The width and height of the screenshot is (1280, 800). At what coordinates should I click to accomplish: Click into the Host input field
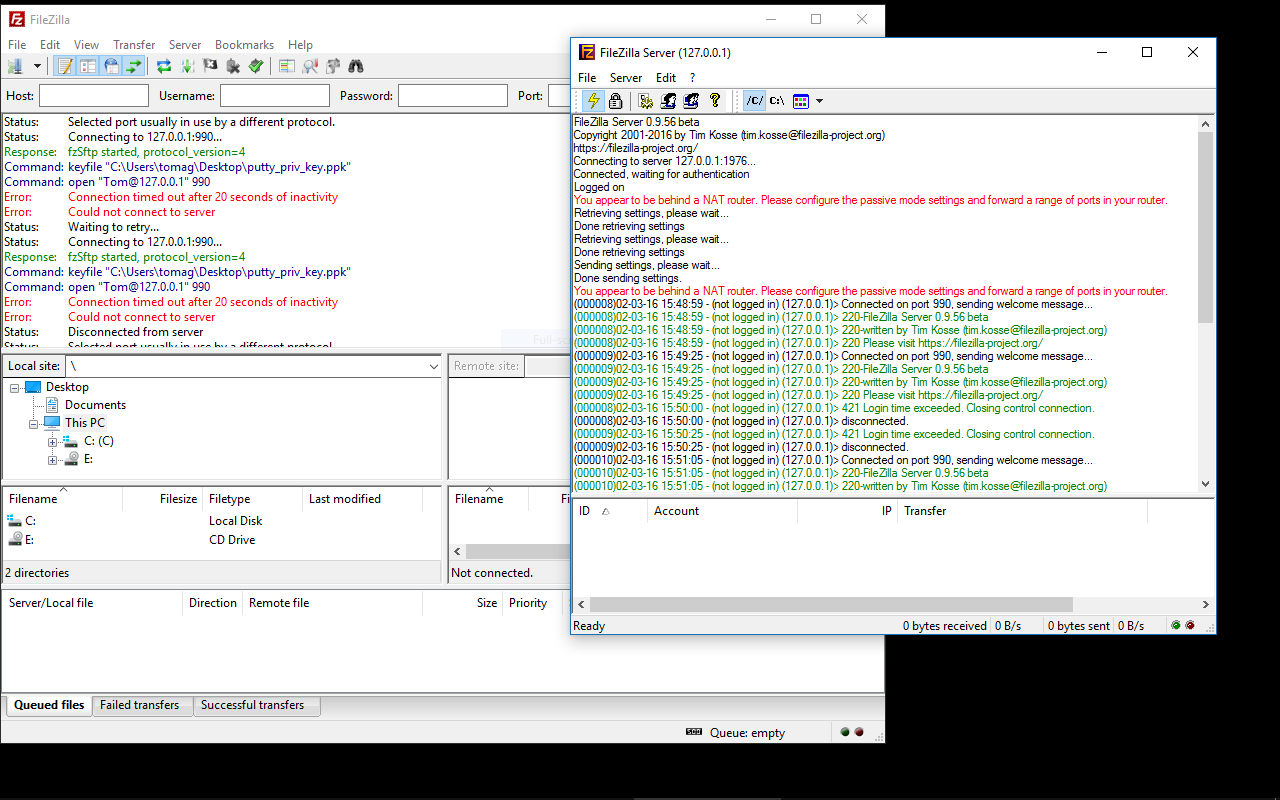pyautogui.click(x=94, y=96)
